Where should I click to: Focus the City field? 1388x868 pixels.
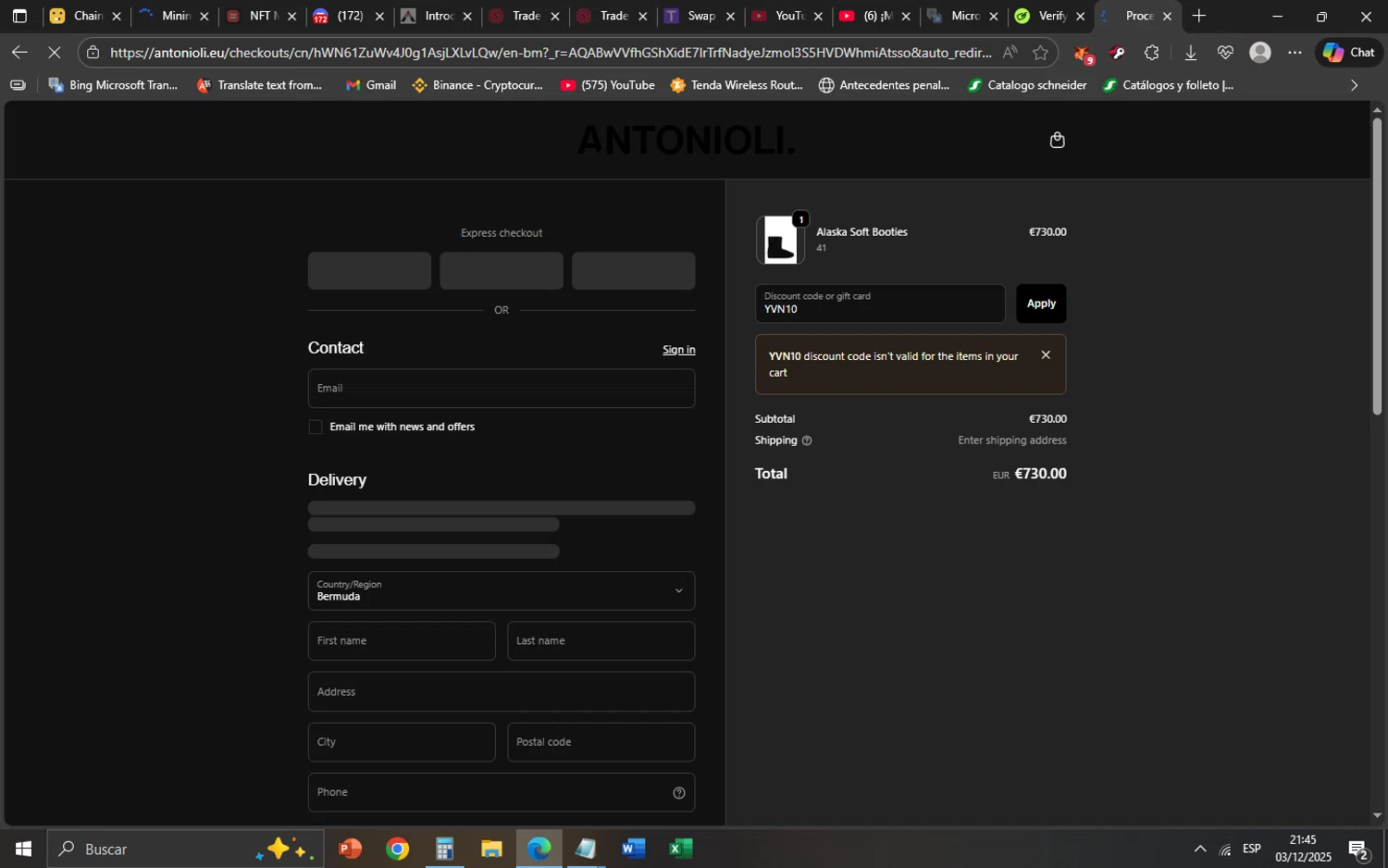[402, 742]
